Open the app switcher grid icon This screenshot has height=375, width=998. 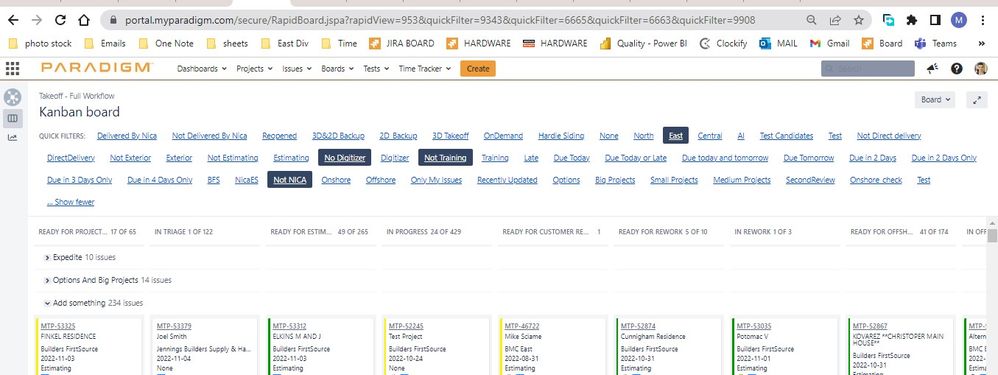(12, 68)
